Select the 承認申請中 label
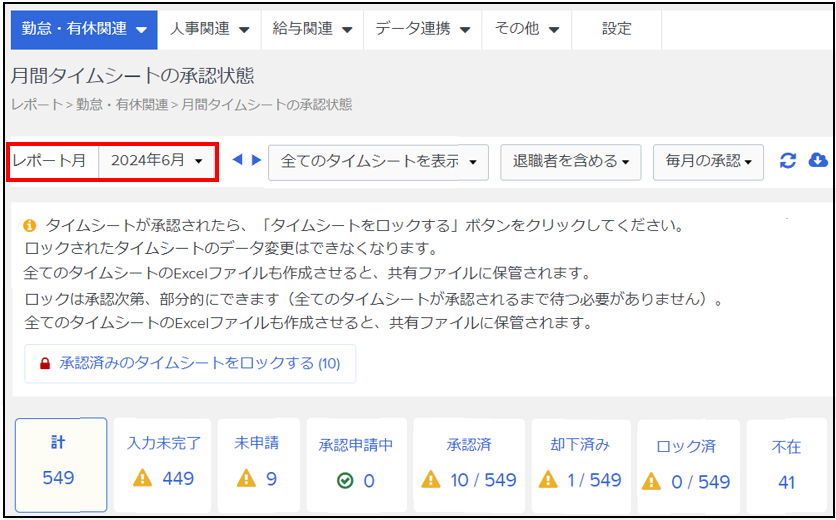 (x=356, y=445)
